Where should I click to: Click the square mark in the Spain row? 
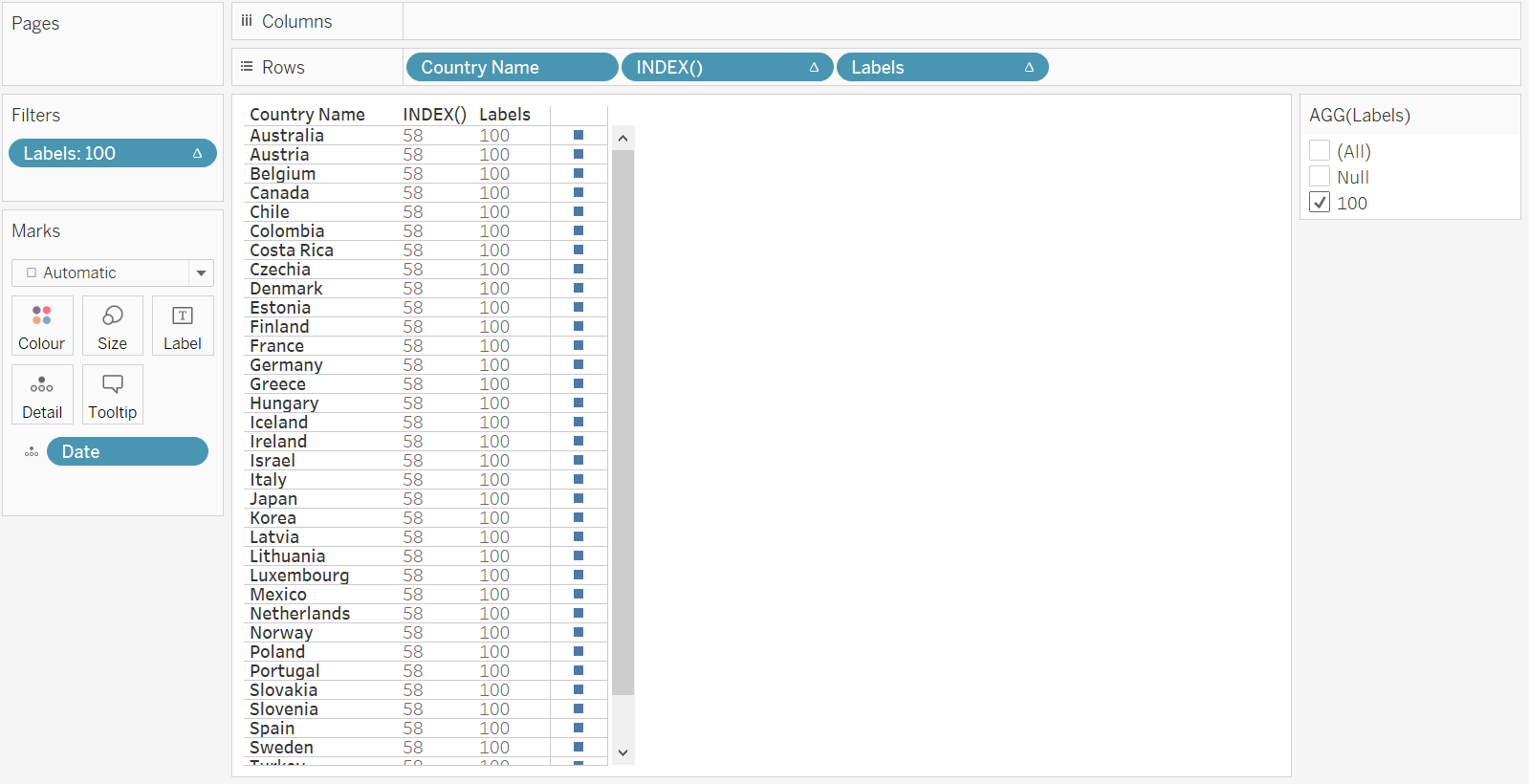tap(579, 728)
